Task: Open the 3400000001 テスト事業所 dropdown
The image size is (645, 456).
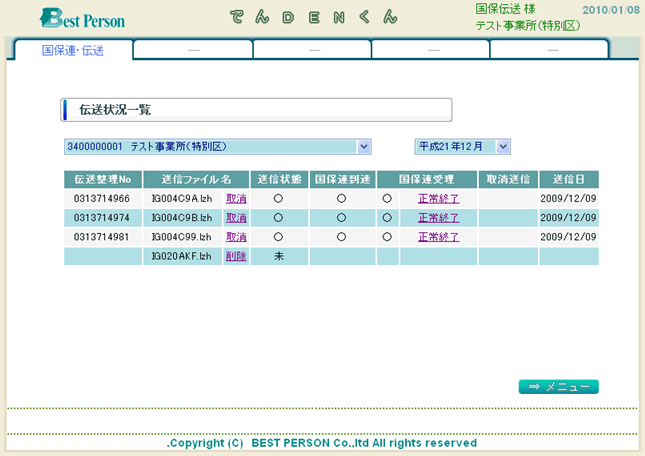Action: pyautogui.click(x=218, y=147)
